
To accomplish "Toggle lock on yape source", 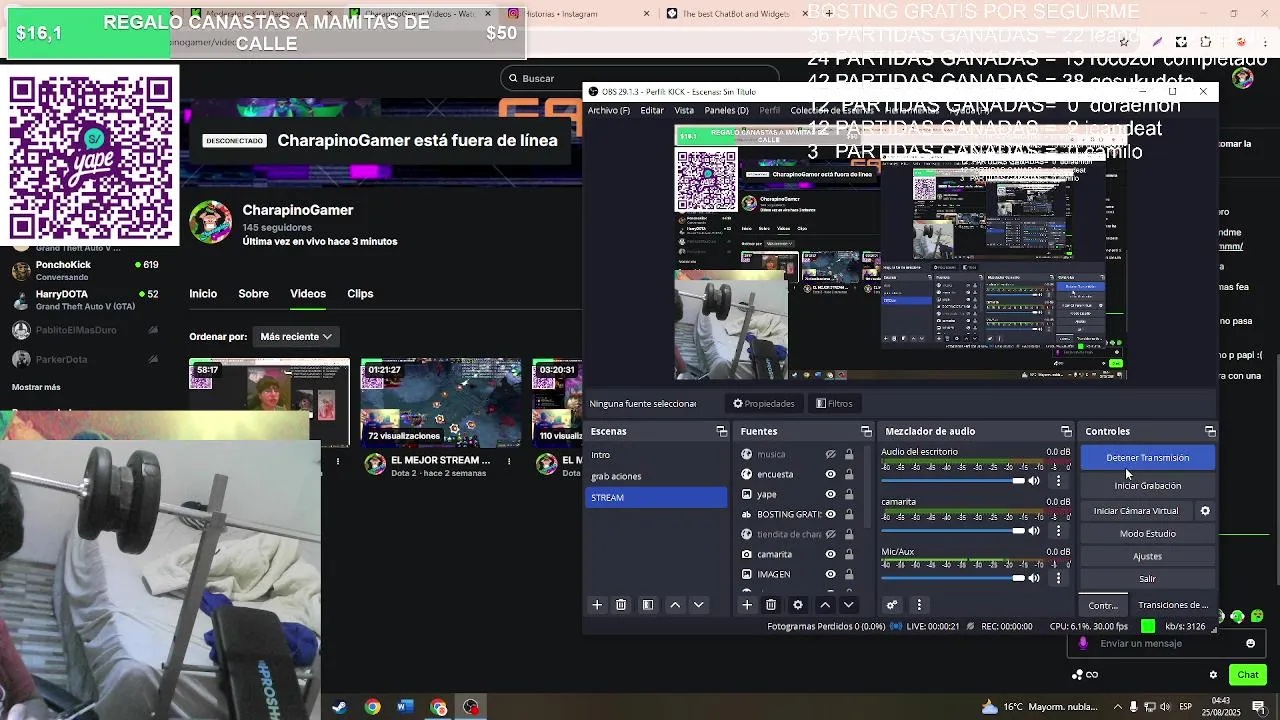I will tap(849, 494).
